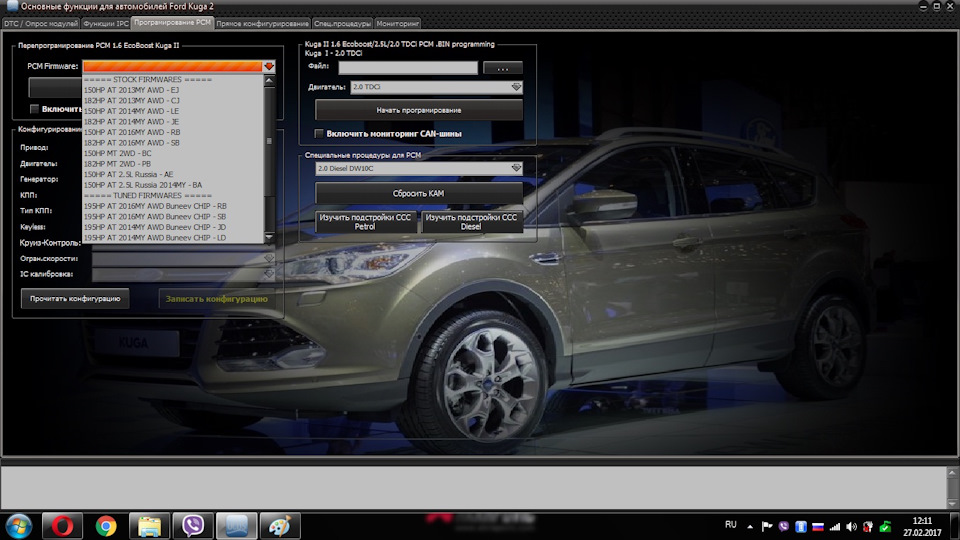The image size is (960, 540).
Task: Click the orange PCM Firmware combo field
Action: point(173,66)
